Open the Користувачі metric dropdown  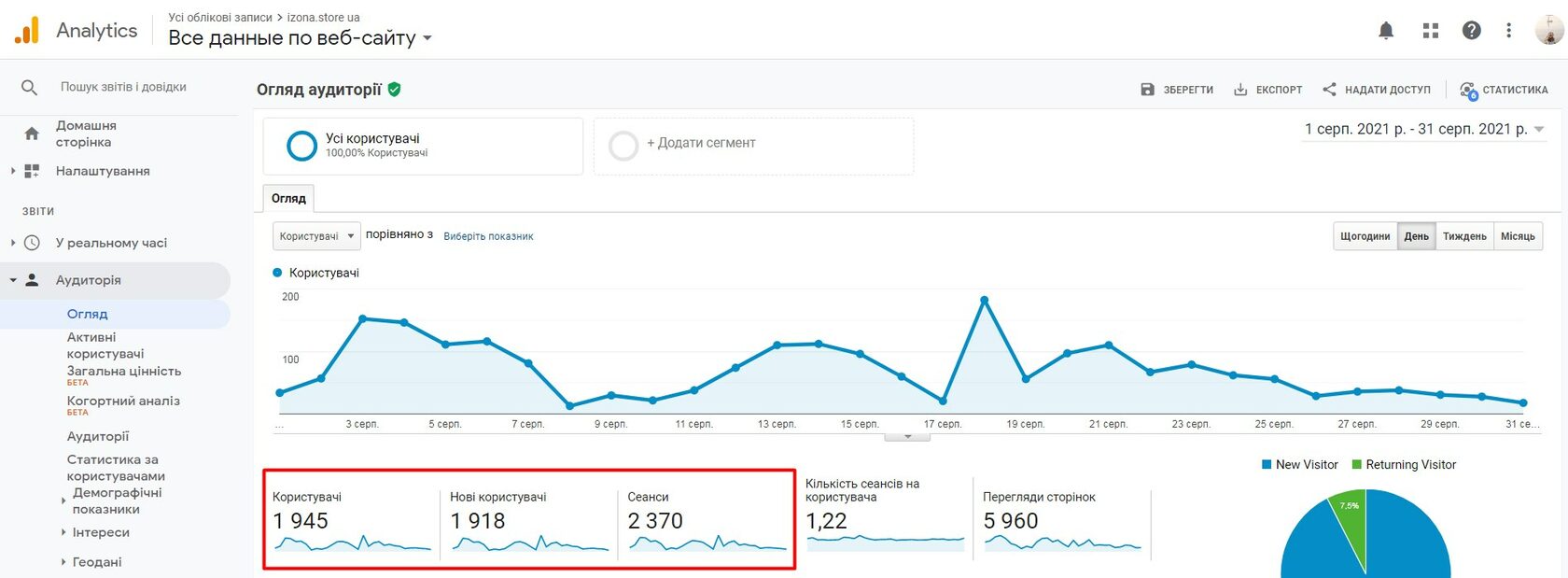316,236
